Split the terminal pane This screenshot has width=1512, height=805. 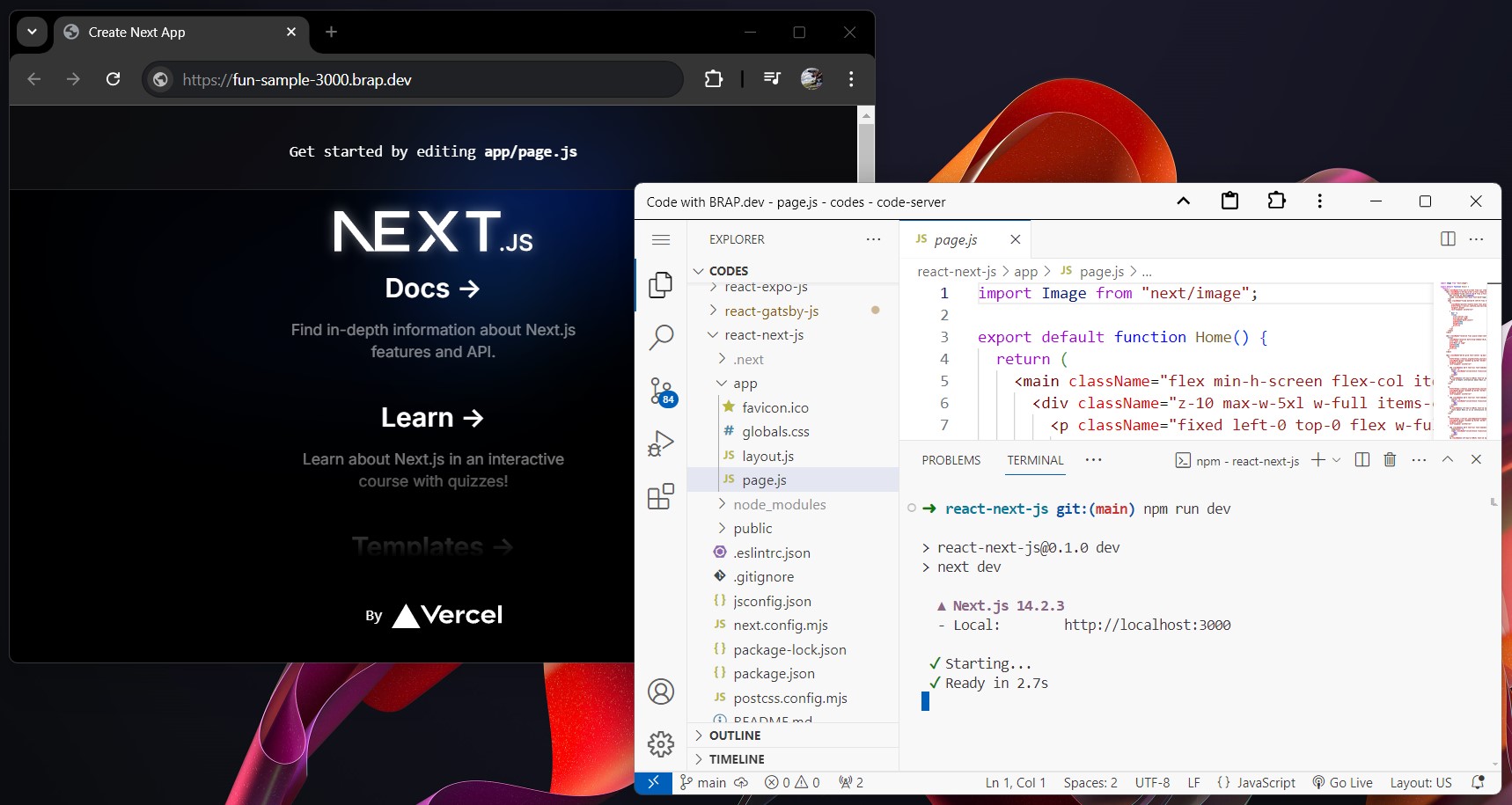(1362, 459)
